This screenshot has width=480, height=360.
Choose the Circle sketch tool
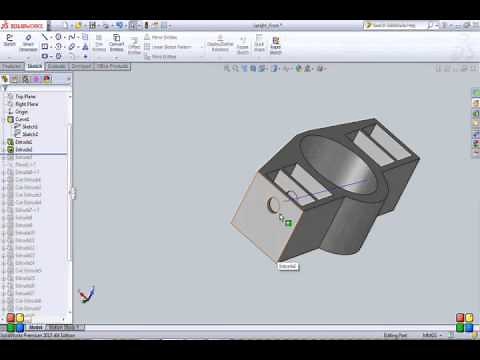[58, 37]
